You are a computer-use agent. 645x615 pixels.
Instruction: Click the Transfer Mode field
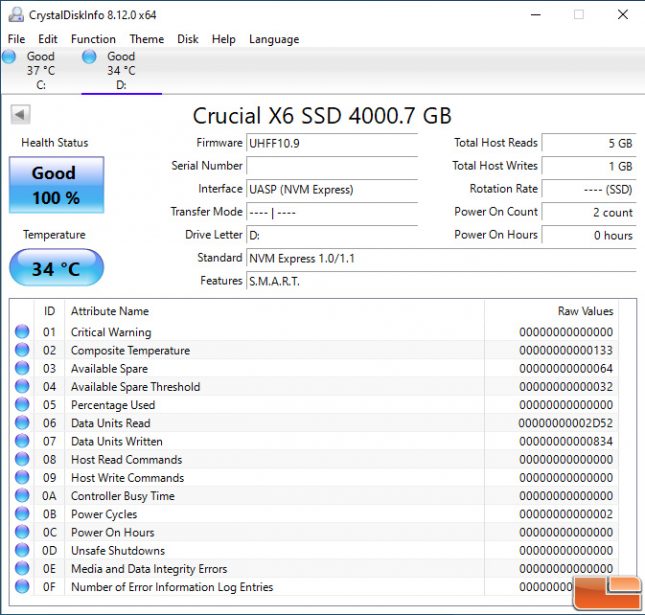332,212
